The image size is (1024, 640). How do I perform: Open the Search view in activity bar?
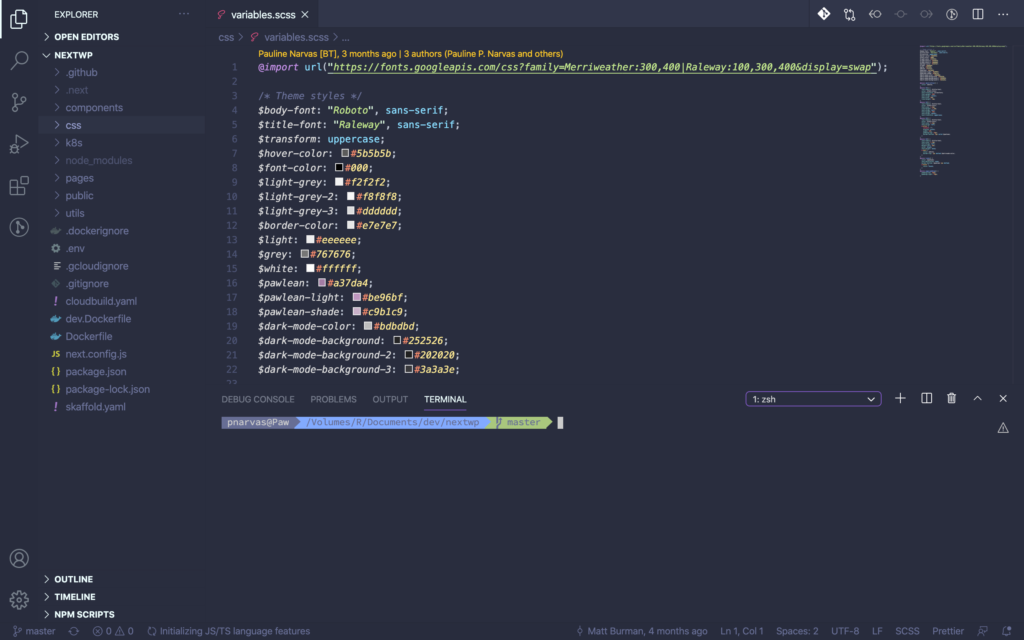click(x=19, y=60)
